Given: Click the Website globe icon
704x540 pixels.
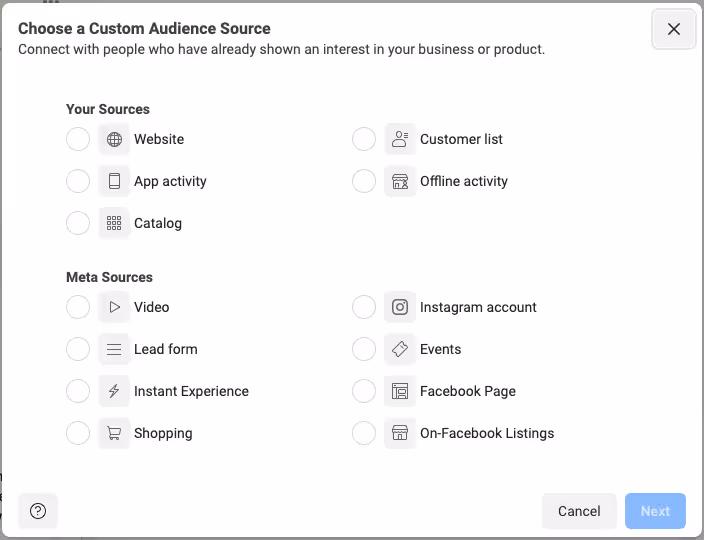Looking at the screenshot, I should [x=114, y=139].
